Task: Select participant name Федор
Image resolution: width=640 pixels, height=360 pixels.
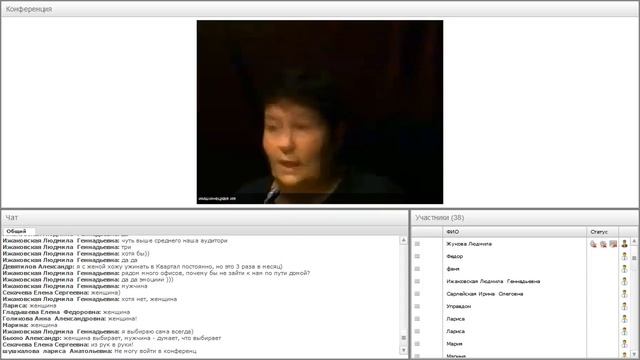Action: coord(454,256)
